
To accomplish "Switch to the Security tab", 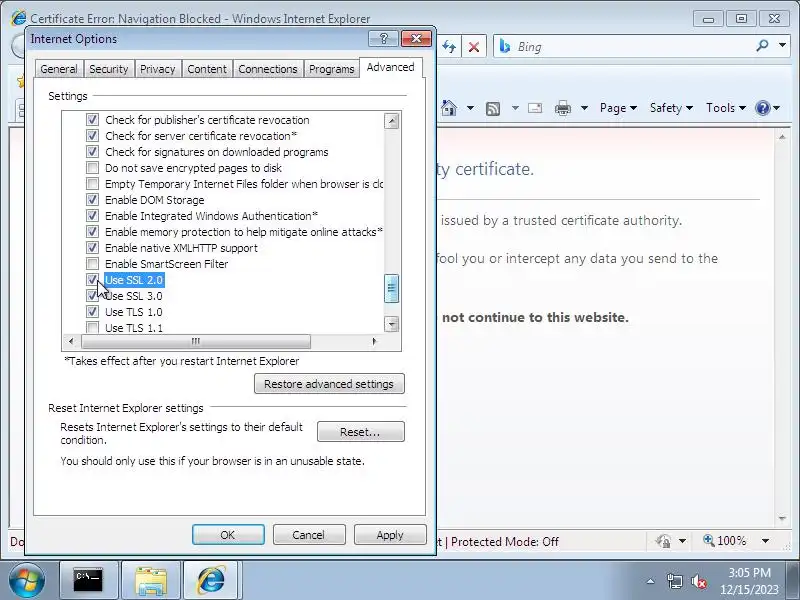I will (108, 69).
